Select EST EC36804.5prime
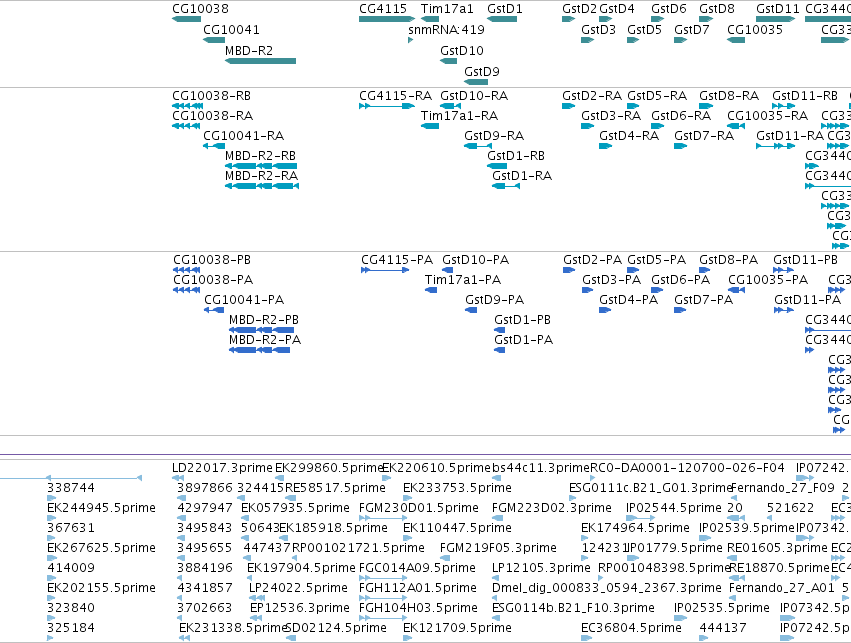 [587, 639]
